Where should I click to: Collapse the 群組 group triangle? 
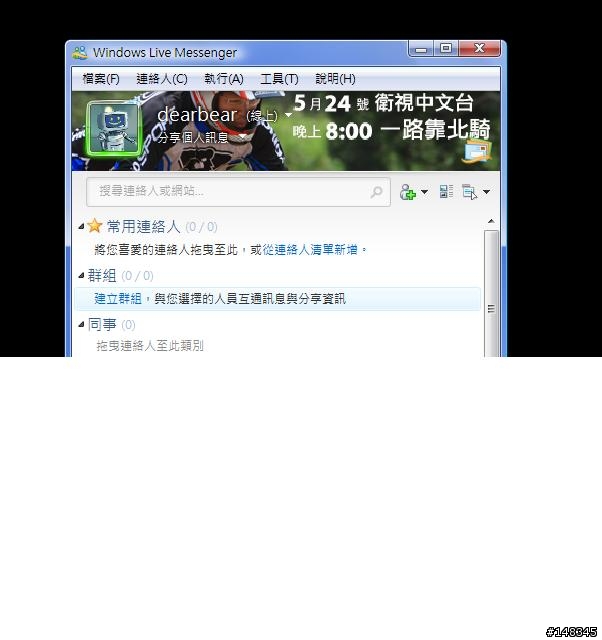[81, 276]
